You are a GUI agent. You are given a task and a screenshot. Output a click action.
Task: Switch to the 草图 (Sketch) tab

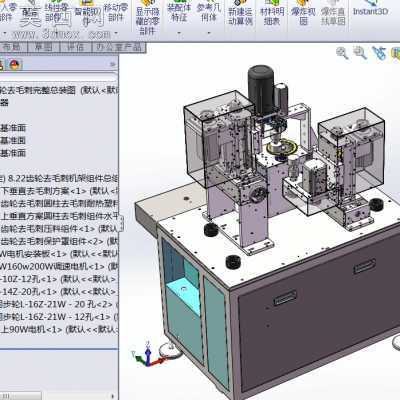[43, 47]
